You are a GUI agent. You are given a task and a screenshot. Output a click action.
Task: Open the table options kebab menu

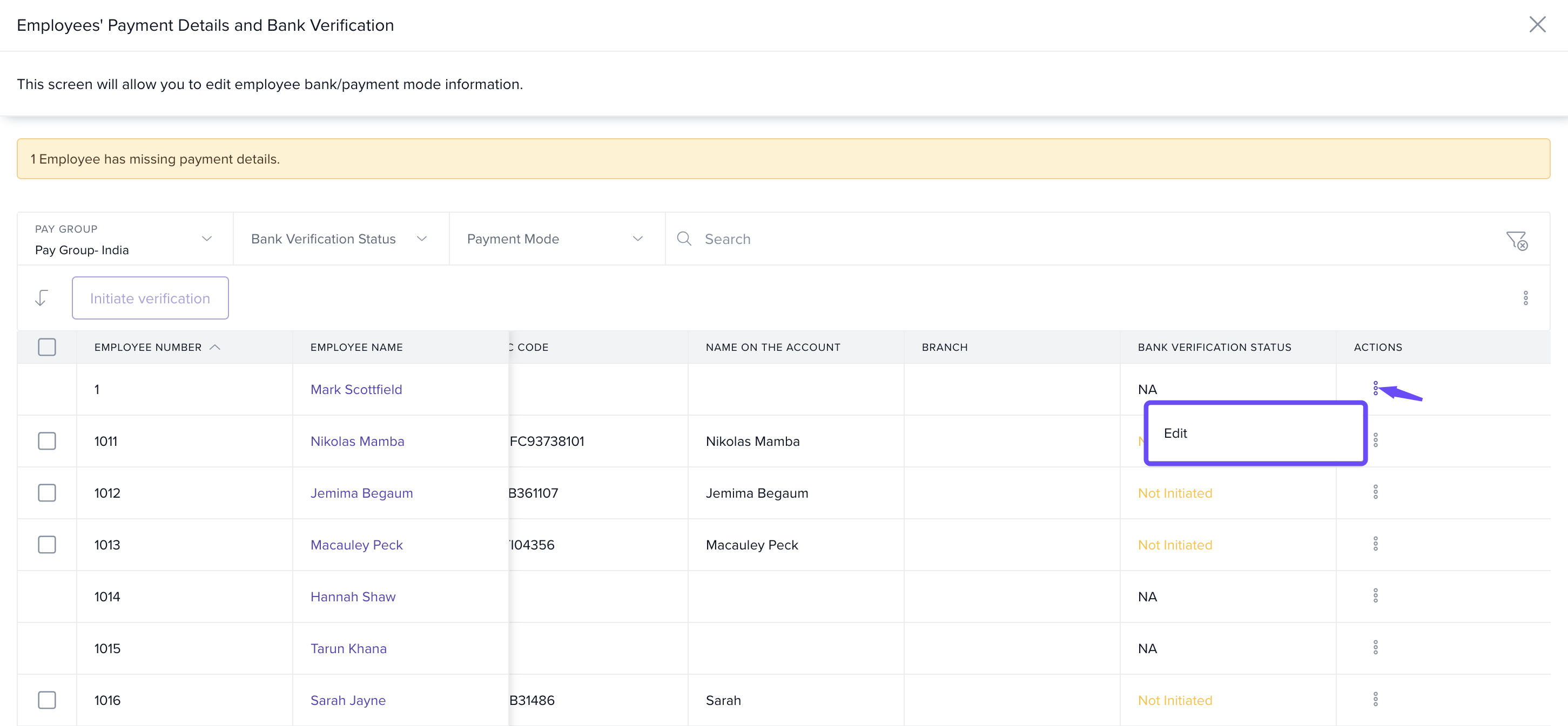click(1525, 297)
